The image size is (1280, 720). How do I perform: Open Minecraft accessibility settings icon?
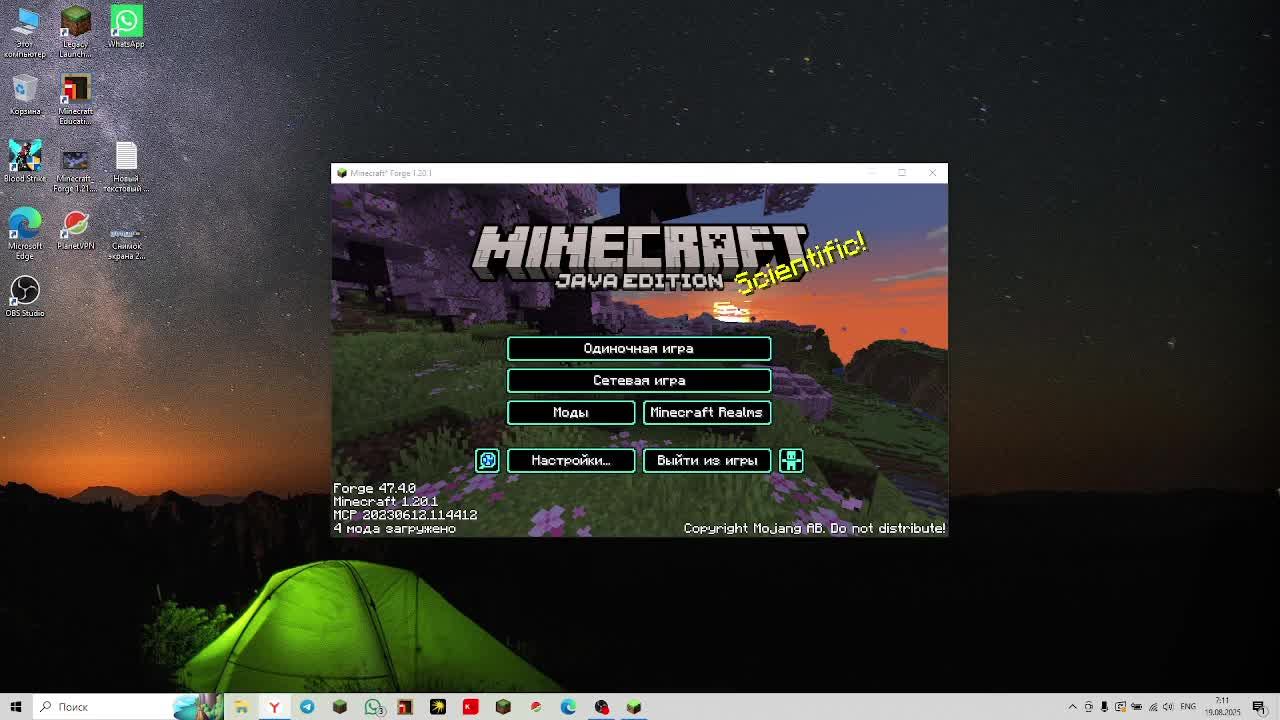click(x=791, y=460)
